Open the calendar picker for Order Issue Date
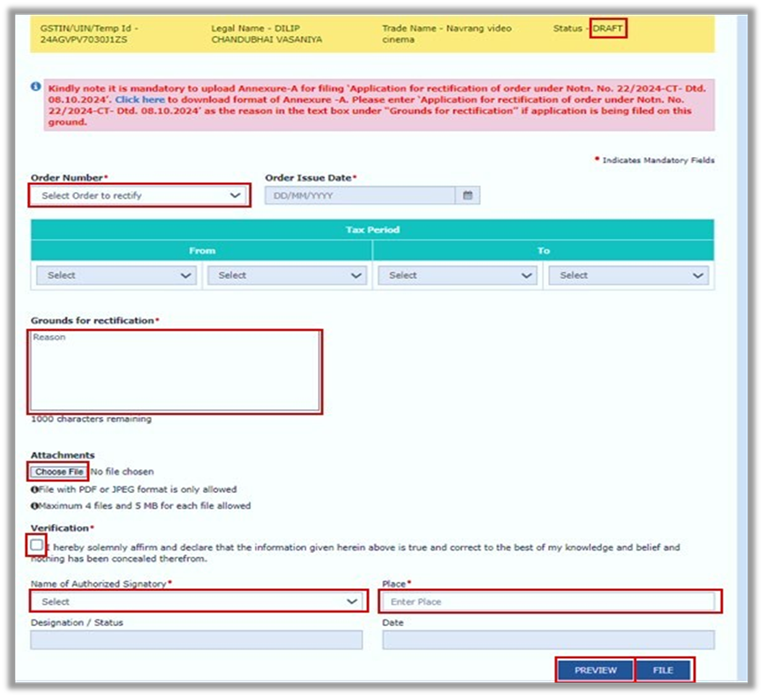The height and width of the screenshot is (697, 763). (x=467, y=196)
